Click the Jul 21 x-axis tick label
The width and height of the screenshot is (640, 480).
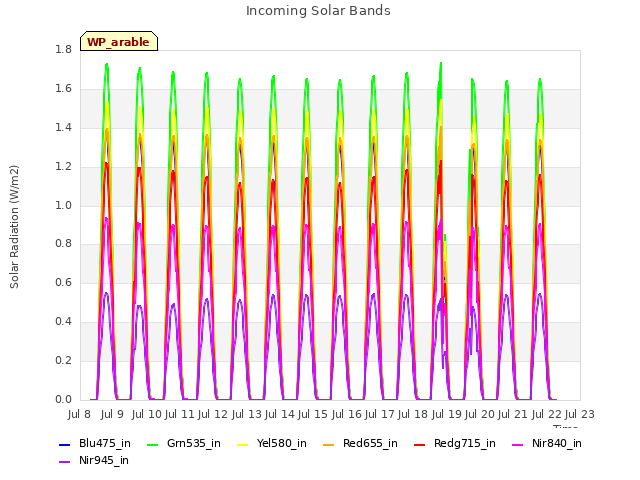pyautogui.click(x=513, y=414)
